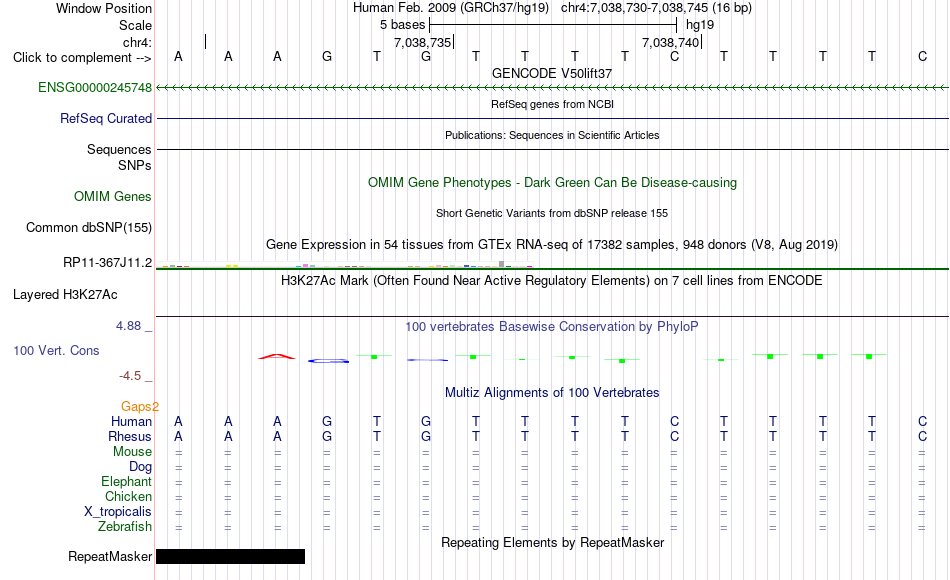The image size is (950, 580).
Task: Click the Chicken alignment row label
Action: (128, 496)
